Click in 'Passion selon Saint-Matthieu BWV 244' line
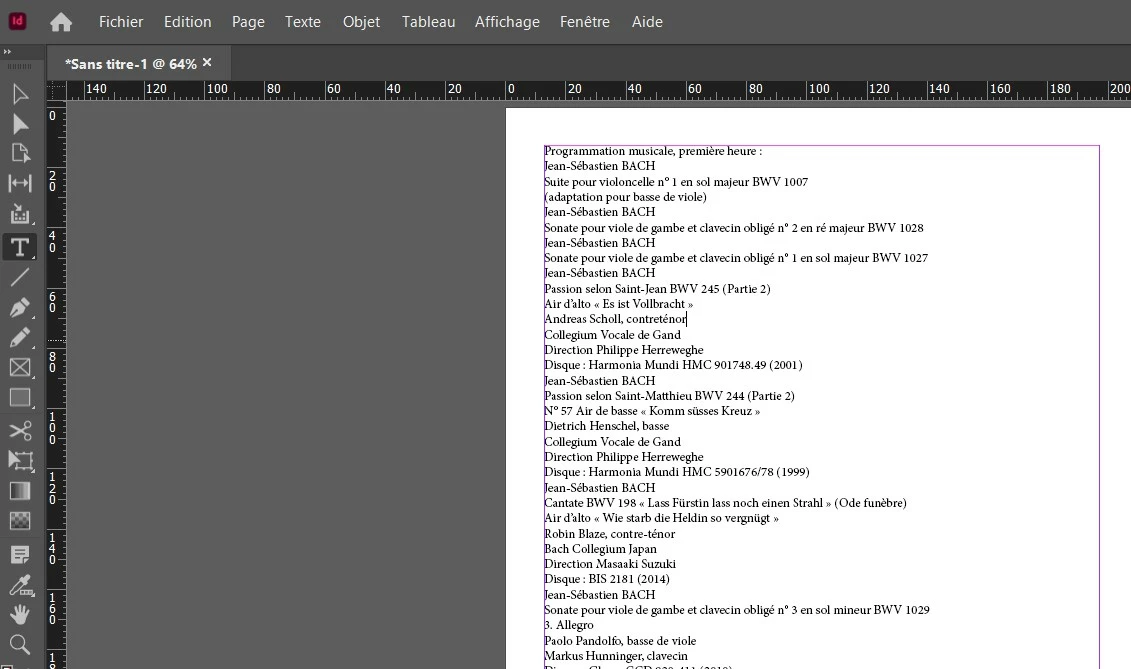Image resolution: width=1131 pixels, height=669 pixels. pos(669,395)
